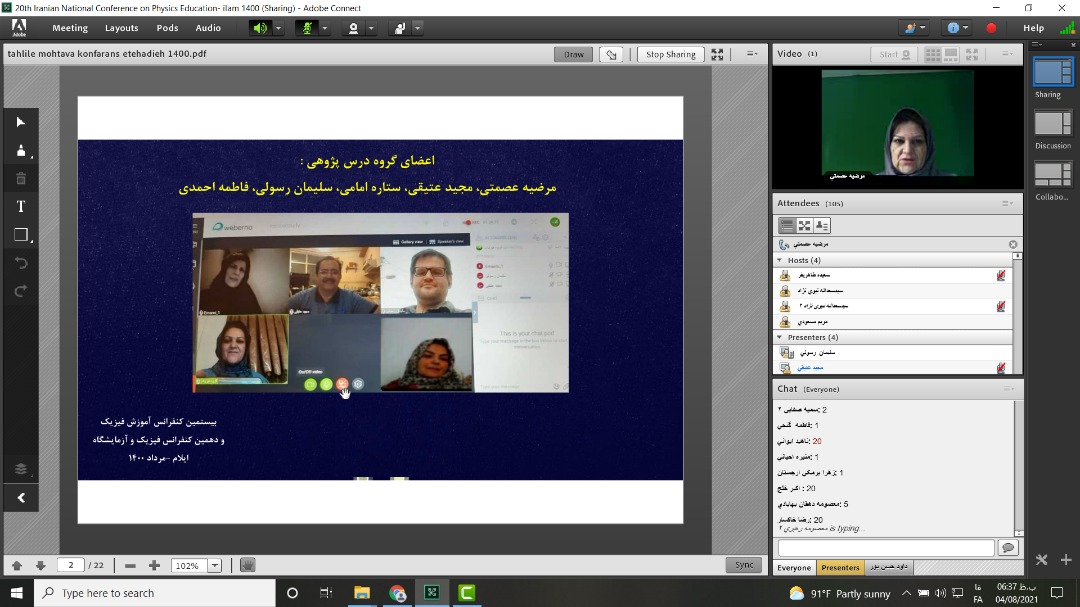Click the full screen icon in Share pod
Viewport: 1080px width, 607px height.
pos(717,54)
